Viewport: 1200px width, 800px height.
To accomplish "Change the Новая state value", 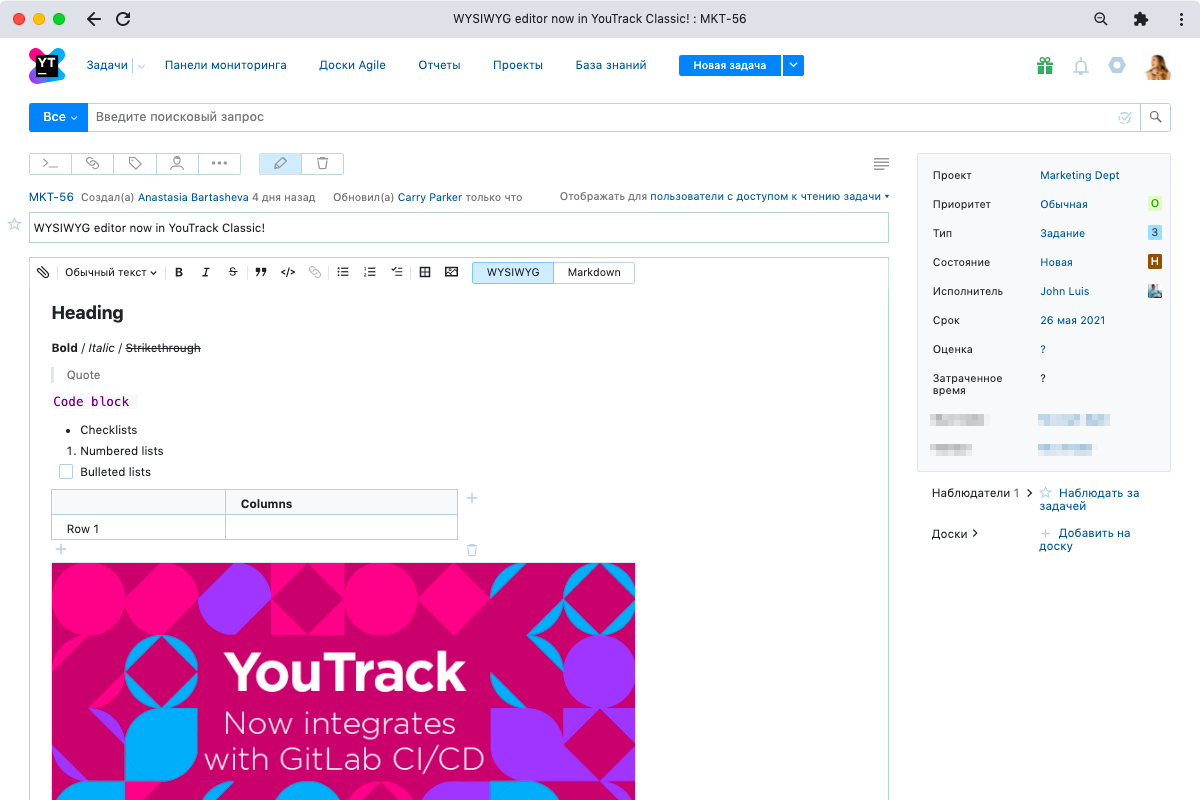I will pyautogui.click(x=1056, y=262).
